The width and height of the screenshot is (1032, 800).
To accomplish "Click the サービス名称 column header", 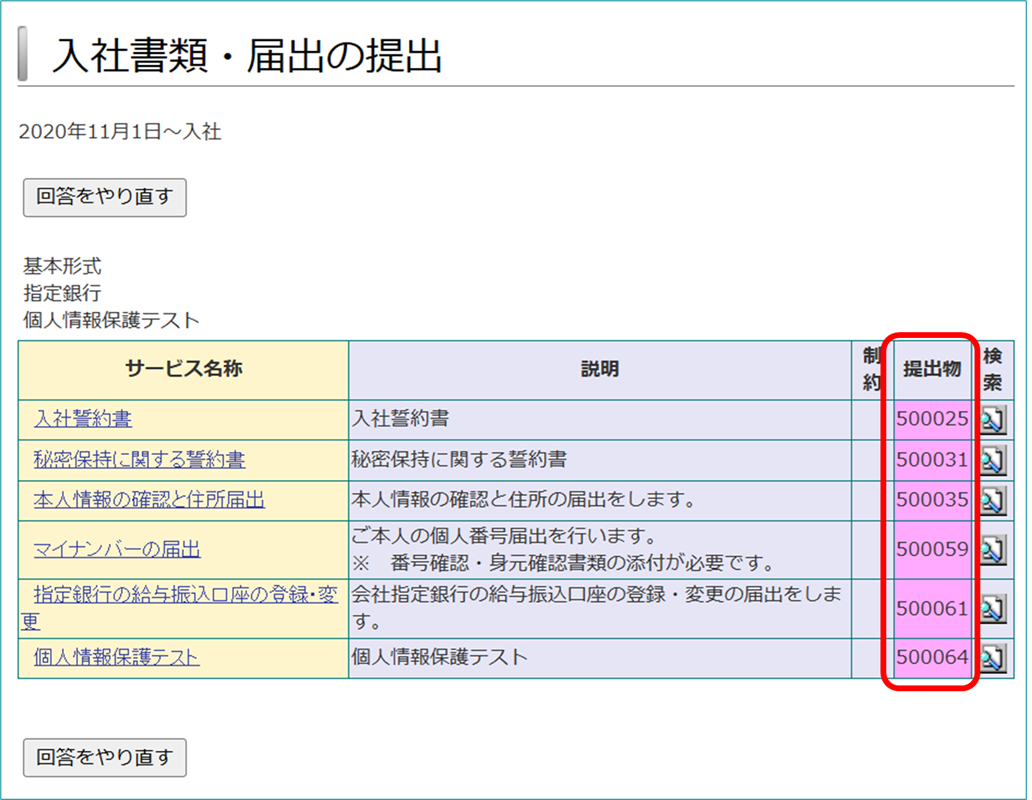I will tap(183, 369).
